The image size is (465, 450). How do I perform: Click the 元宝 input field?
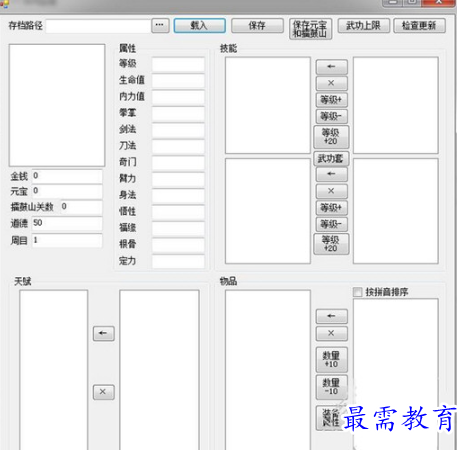point(67,191)
